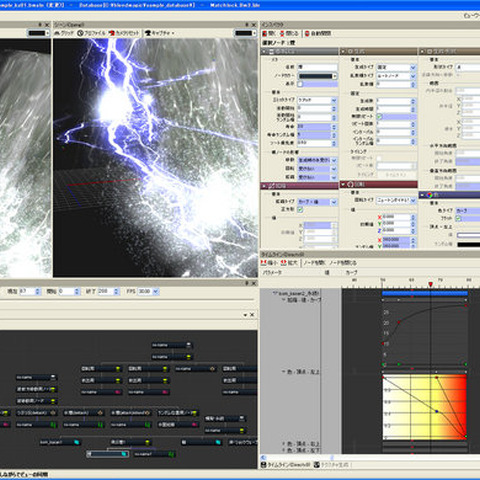Image resolution: width=480 pixels, height=480 pixels.
Task: Click the プロファイル profile icon
Action: click(80, 33)
